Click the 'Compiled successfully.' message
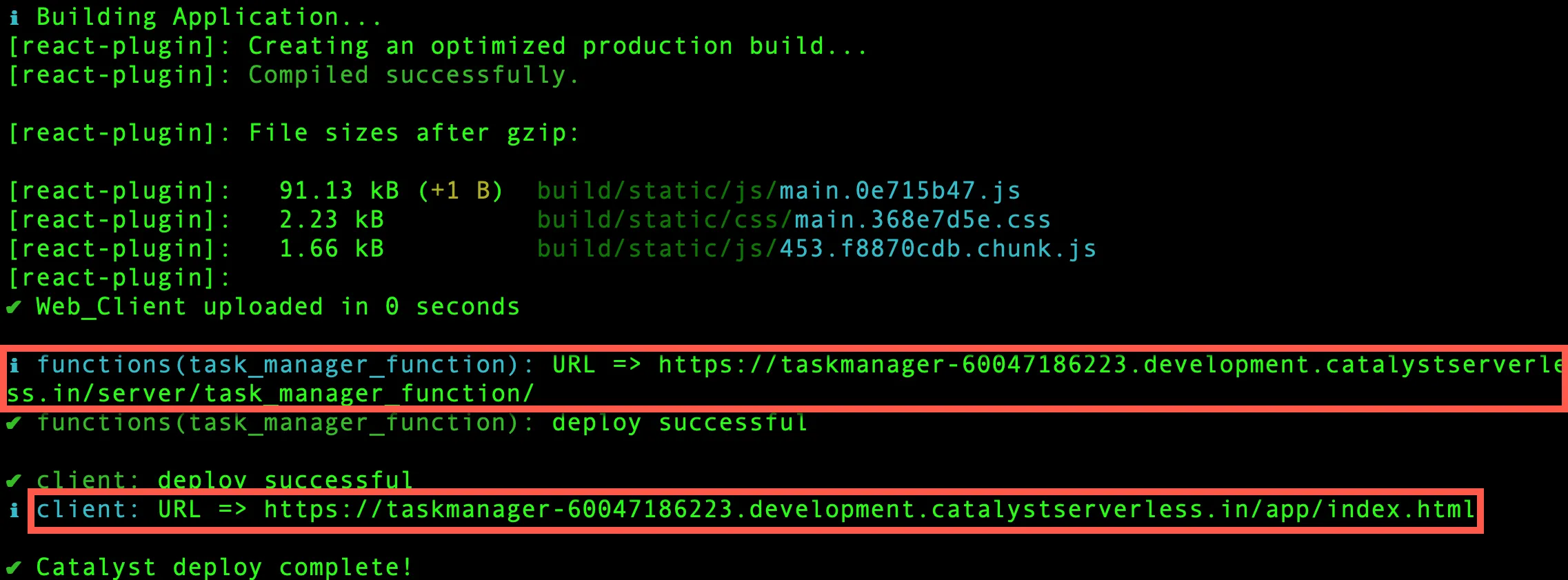 pyautogui.click(x=413, y=75)
